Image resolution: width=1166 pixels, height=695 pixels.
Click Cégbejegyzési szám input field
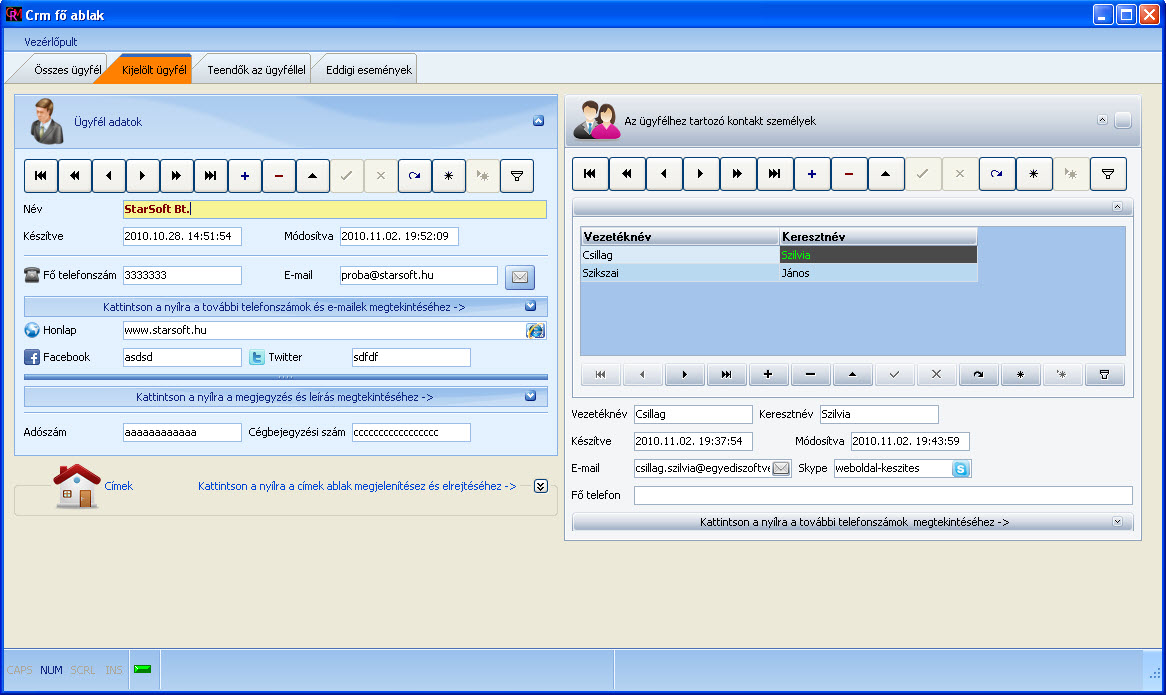[411, 432]
